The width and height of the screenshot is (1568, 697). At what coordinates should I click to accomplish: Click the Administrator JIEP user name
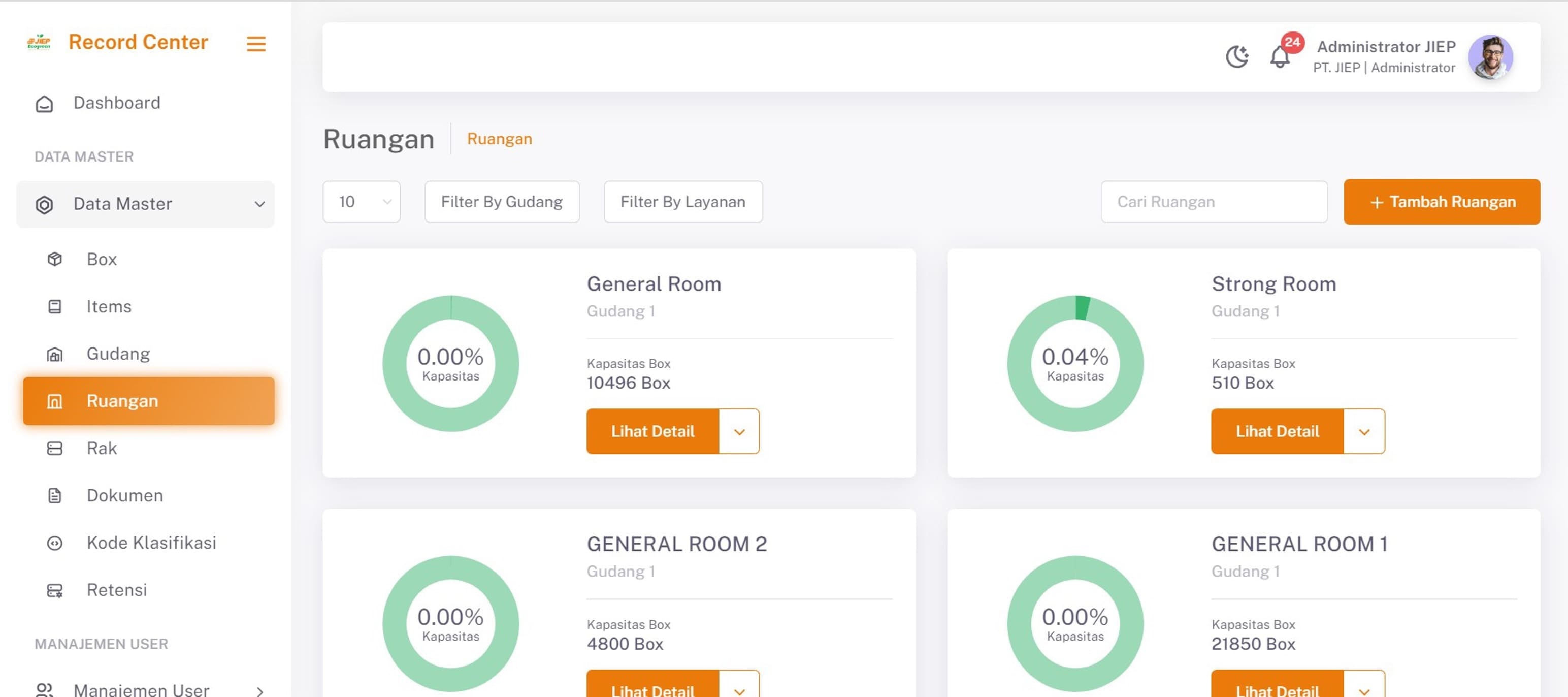1386,46
